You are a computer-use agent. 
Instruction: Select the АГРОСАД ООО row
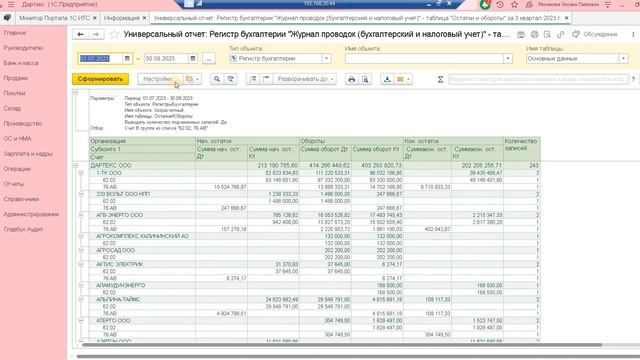[315, 250]
